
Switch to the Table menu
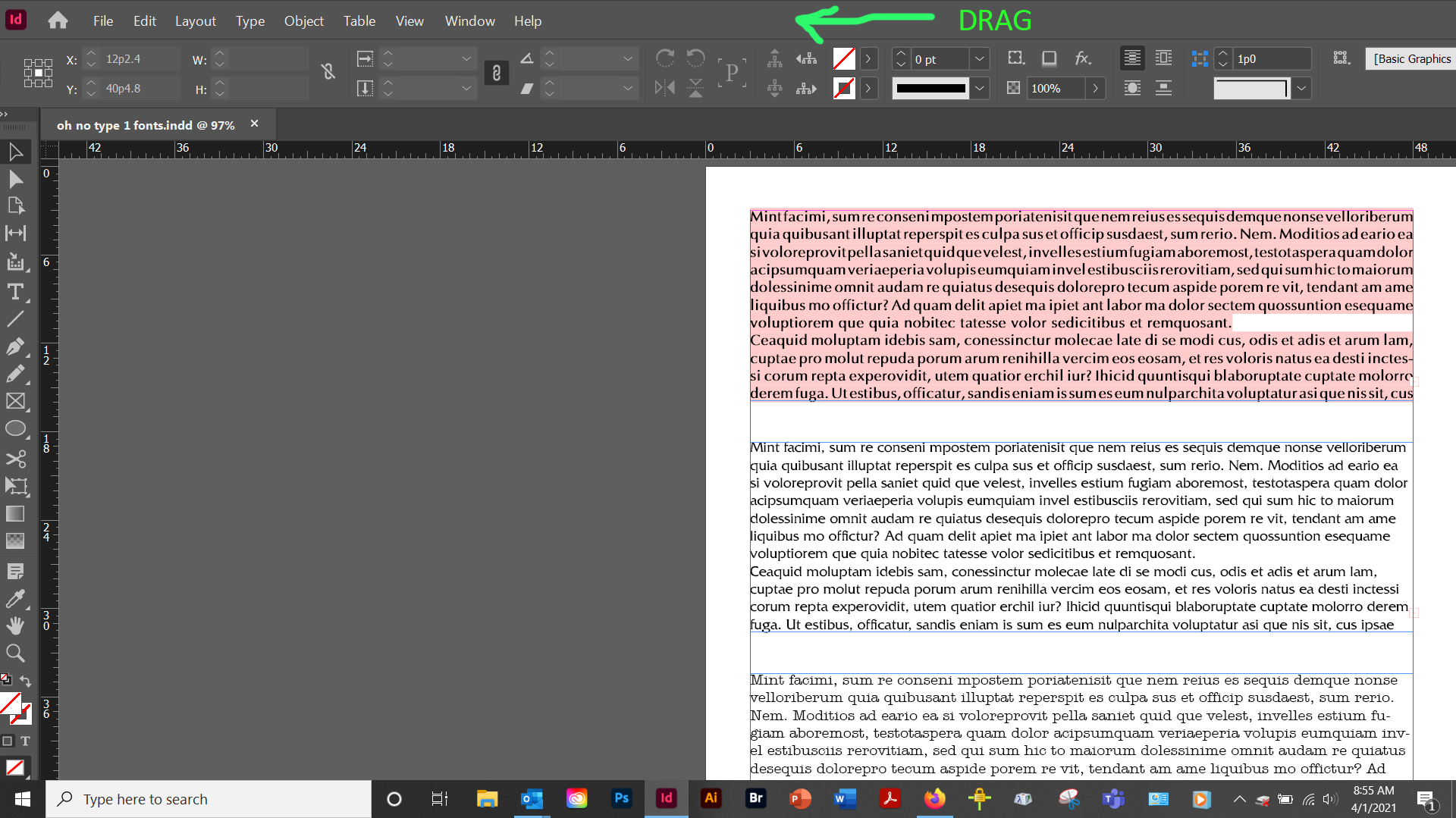(359, 20)
